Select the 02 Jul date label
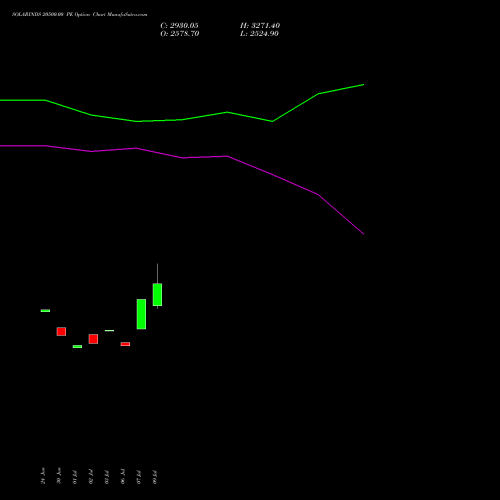 (91, 477)
